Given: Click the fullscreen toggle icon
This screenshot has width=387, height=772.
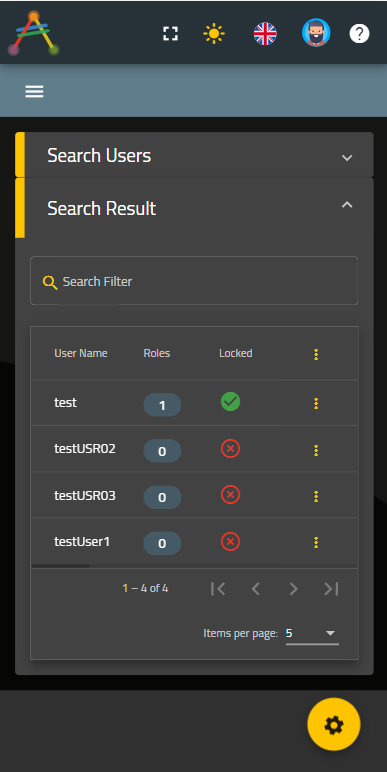Looking at the screenshot, I should (x=170, y=33).
